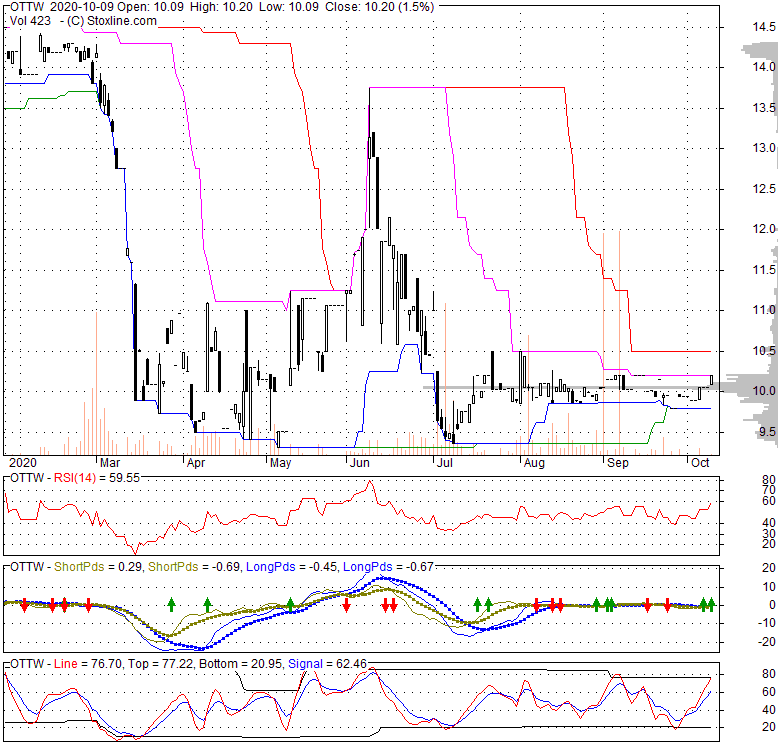
Task: Click the 80 label on the bottom oscillator axis
Action: (x=769, y=674)
